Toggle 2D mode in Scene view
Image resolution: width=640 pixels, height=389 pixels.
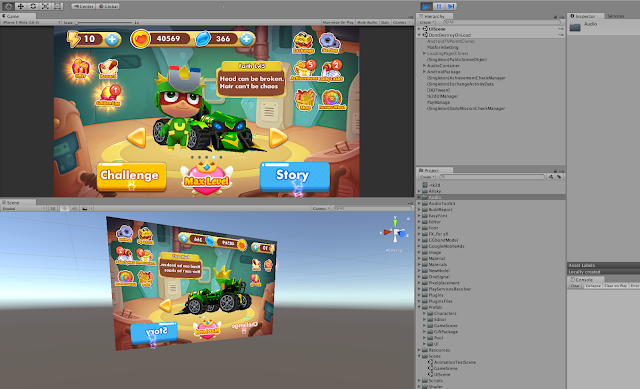[x=53, y=209]
